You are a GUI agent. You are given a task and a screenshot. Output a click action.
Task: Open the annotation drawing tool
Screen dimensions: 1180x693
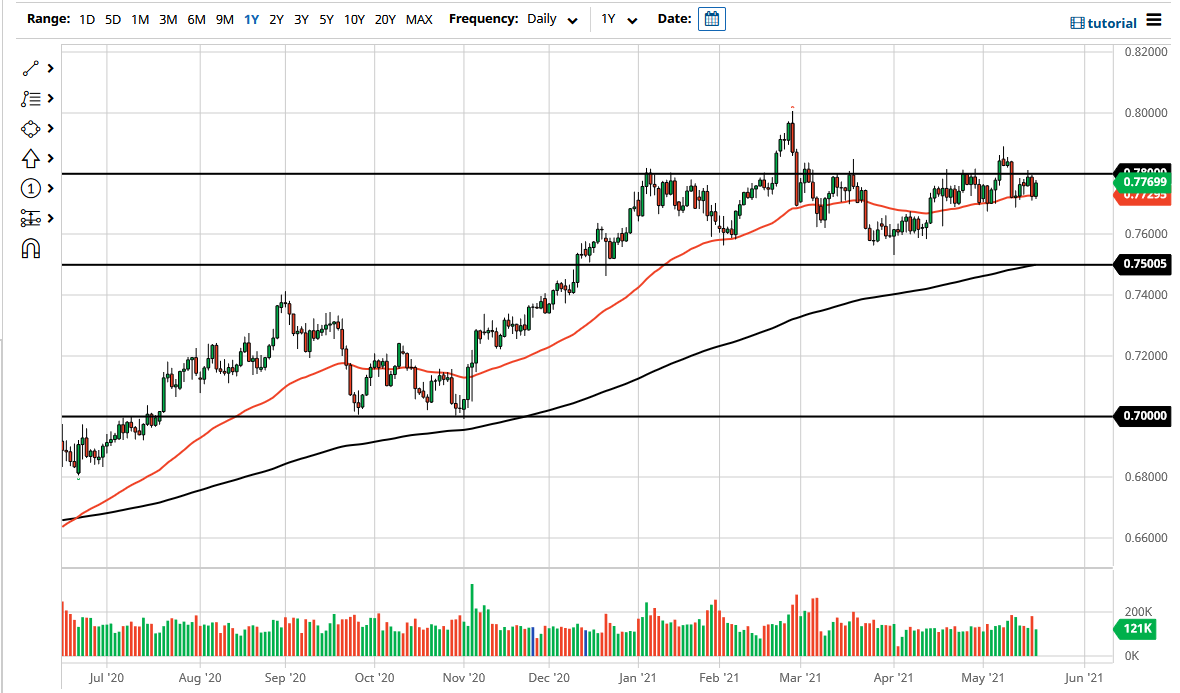pyautogui.click(x=30, y=98)
